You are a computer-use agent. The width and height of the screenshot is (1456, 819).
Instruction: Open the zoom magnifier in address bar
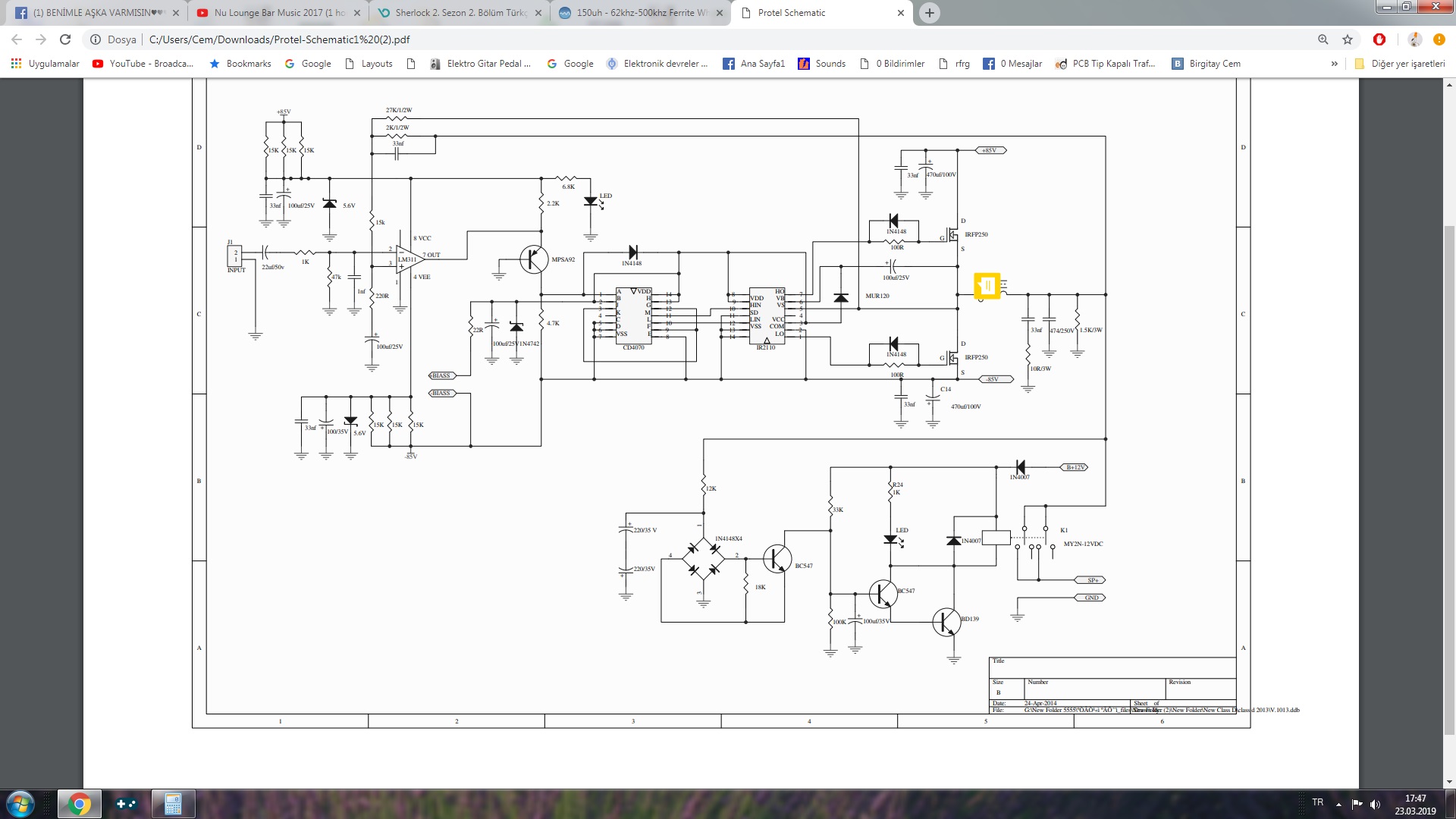coord(1323,39)
